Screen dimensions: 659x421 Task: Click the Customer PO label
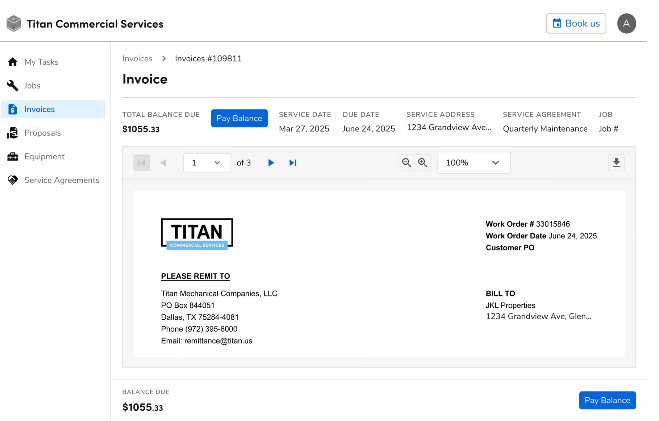(510, 247)
